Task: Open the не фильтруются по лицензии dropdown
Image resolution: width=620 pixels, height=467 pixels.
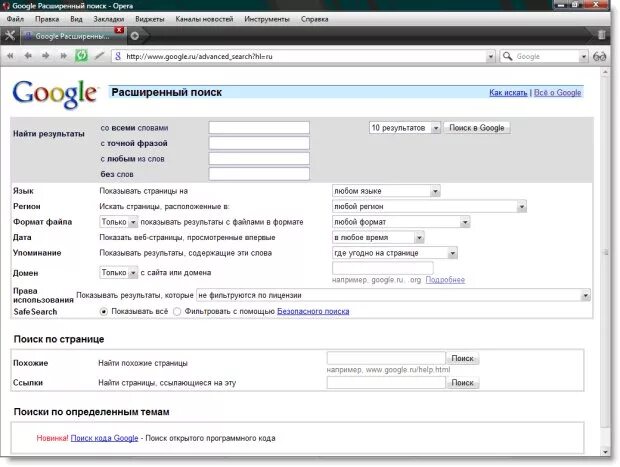Action: coord(393,295)
